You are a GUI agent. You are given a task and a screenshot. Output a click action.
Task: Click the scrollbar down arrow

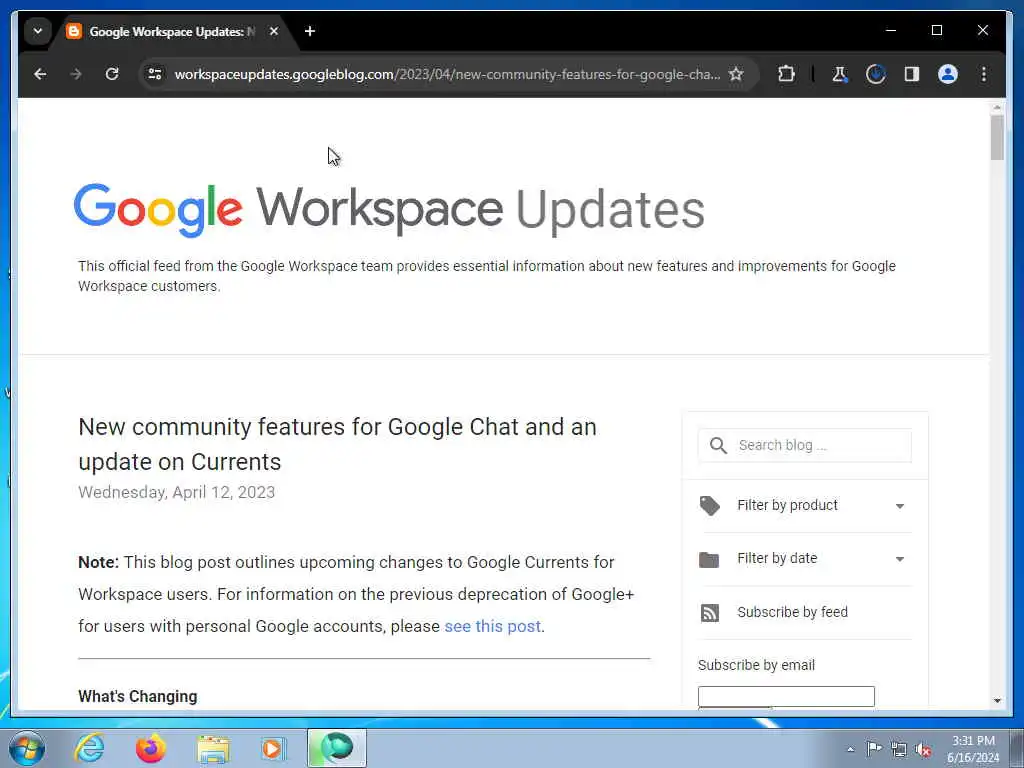[997, 701]
